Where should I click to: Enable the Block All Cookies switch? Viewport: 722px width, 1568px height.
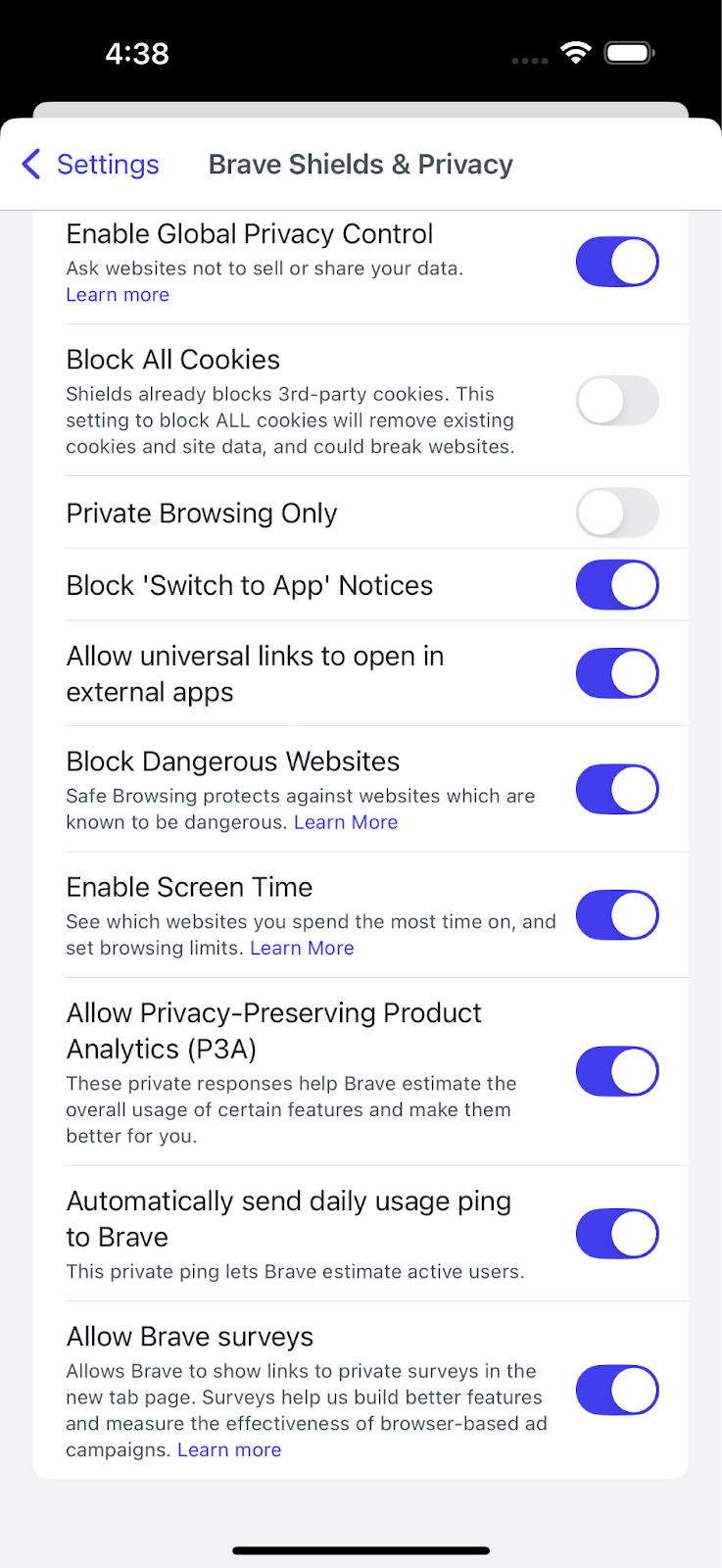[x=617, y=401]
